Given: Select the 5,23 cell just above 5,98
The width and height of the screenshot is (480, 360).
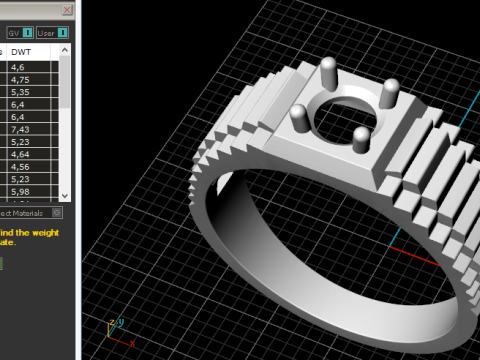Looking at the screenshot, I should coord(29,179).
